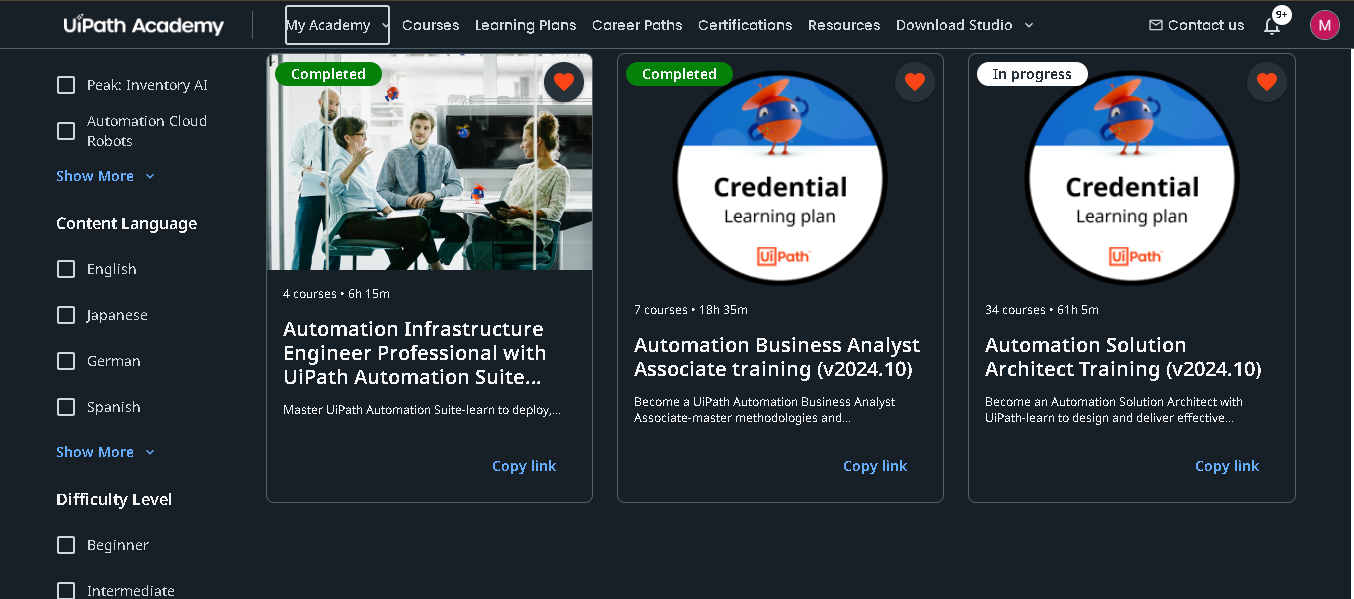This screenshot has width=1354, height=599.
Task: Expand the My Academy dropdown
Action: pyautogui.click(x=337, y=25)
